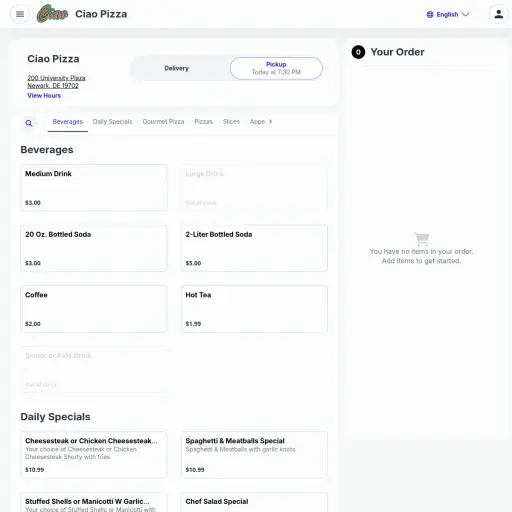Click the View Hours link

click(44, 96)
